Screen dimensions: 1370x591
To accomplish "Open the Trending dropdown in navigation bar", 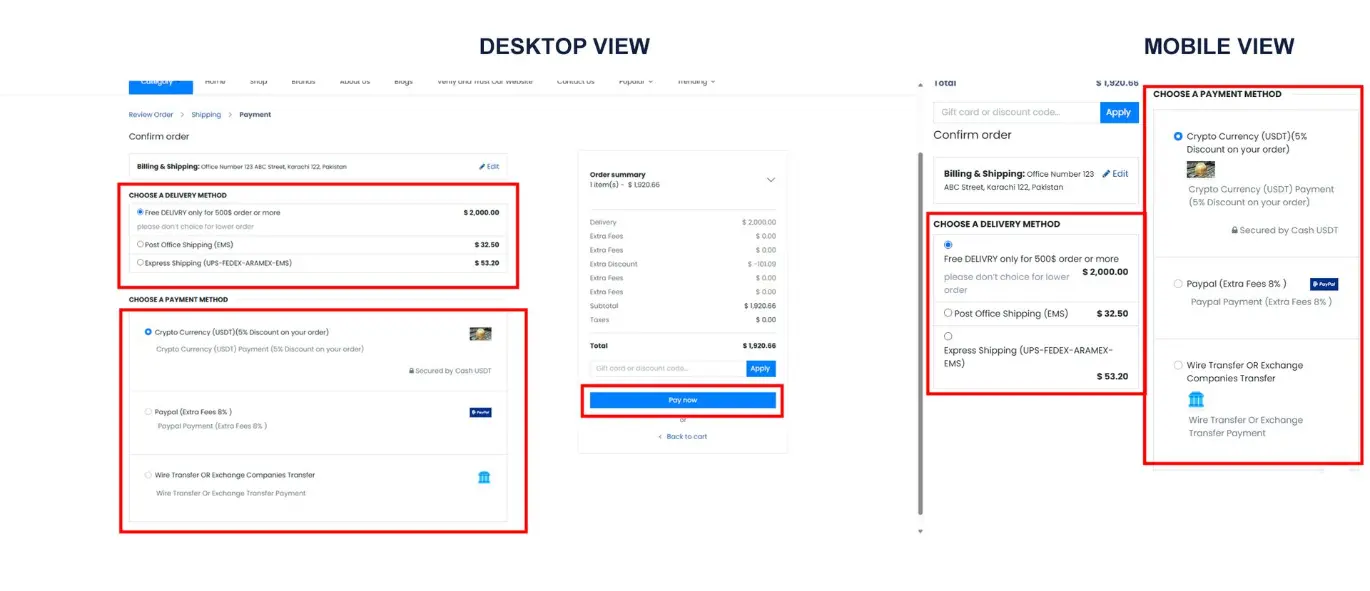I will (695, 82).
